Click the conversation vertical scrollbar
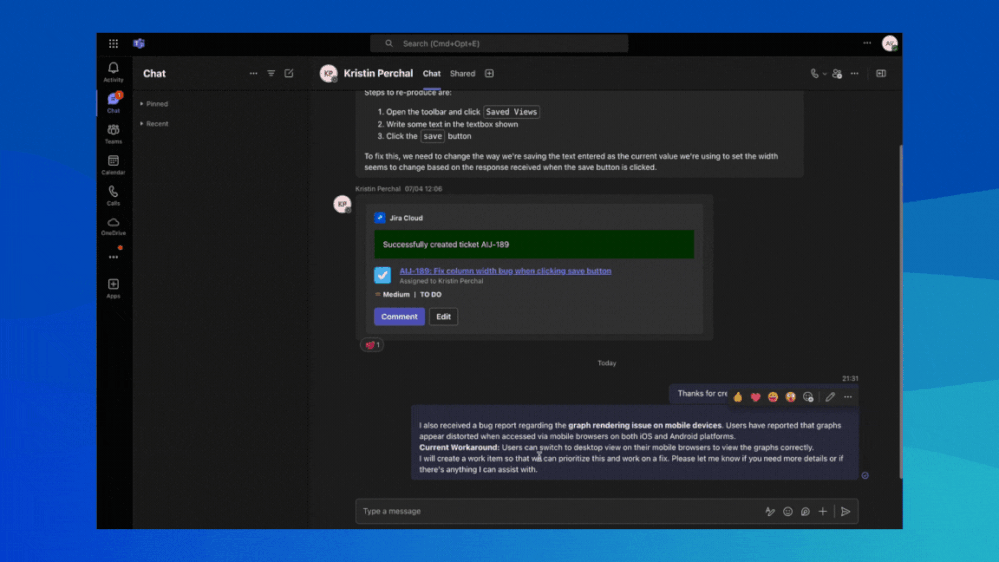This screenshot has width=999, height=562. point(900,312)
